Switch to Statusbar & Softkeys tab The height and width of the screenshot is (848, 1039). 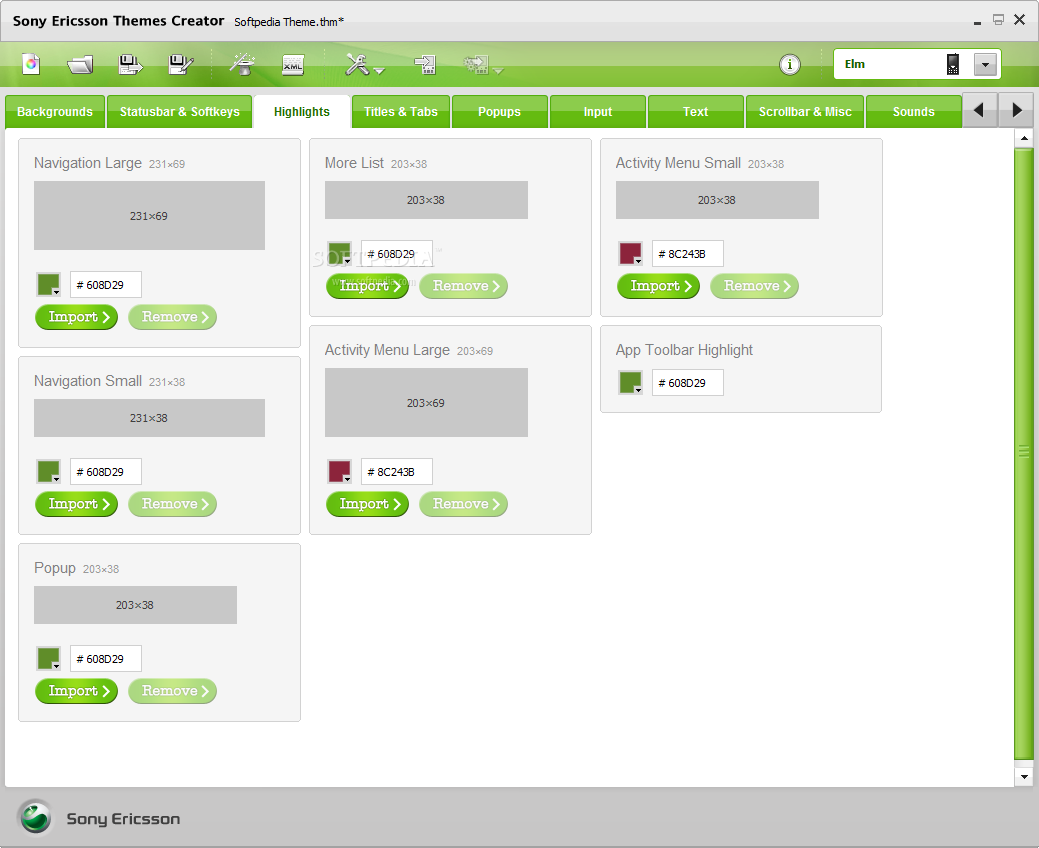[x=180, y=111]
